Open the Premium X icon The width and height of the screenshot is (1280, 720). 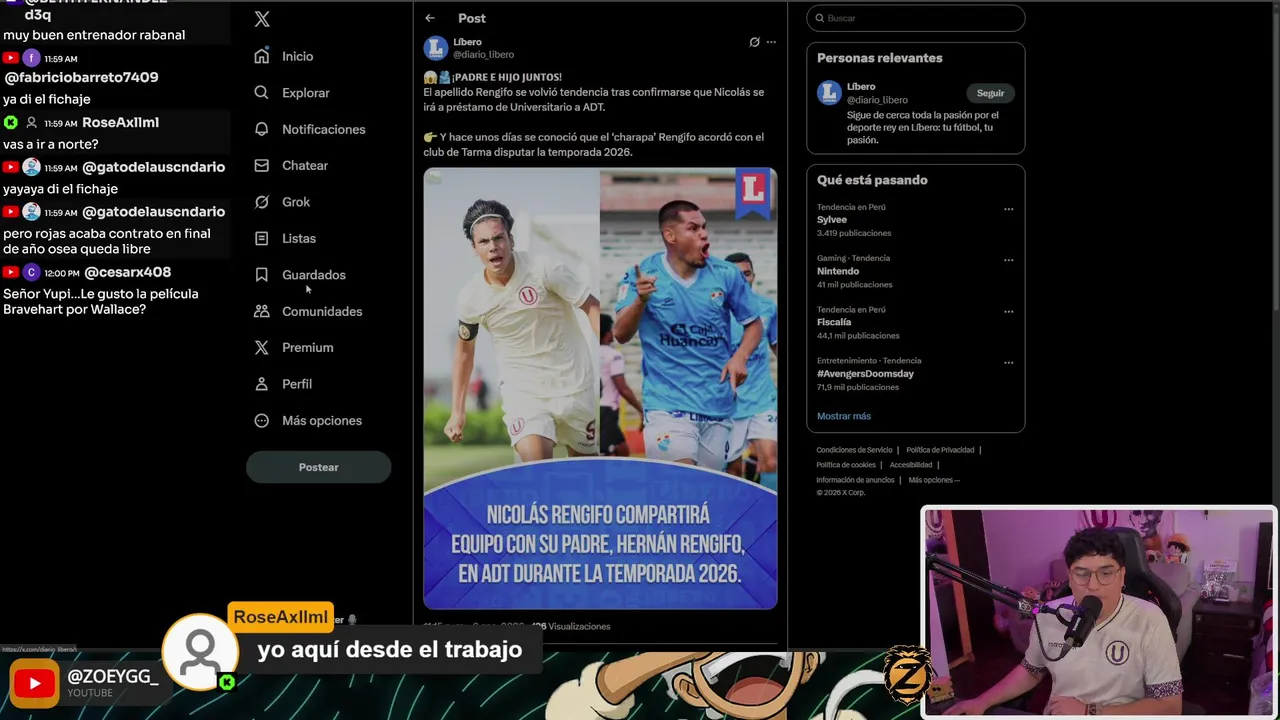point(262,347)
